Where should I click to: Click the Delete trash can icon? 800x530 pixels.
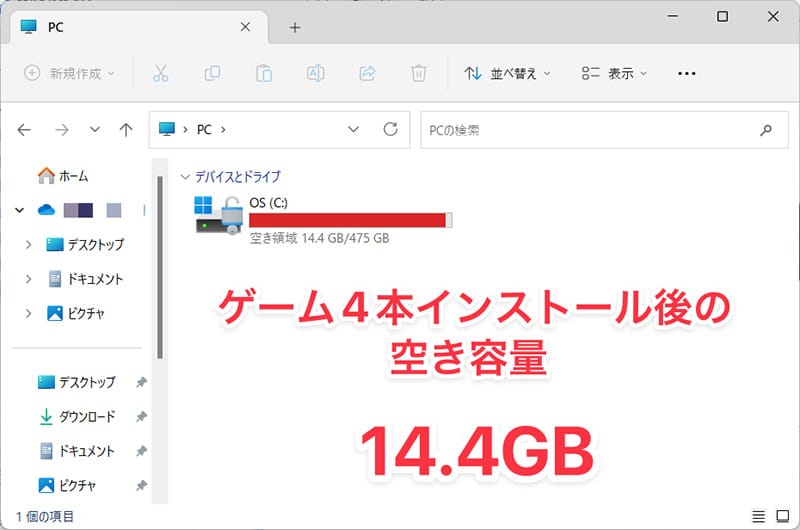click(419, 73)
